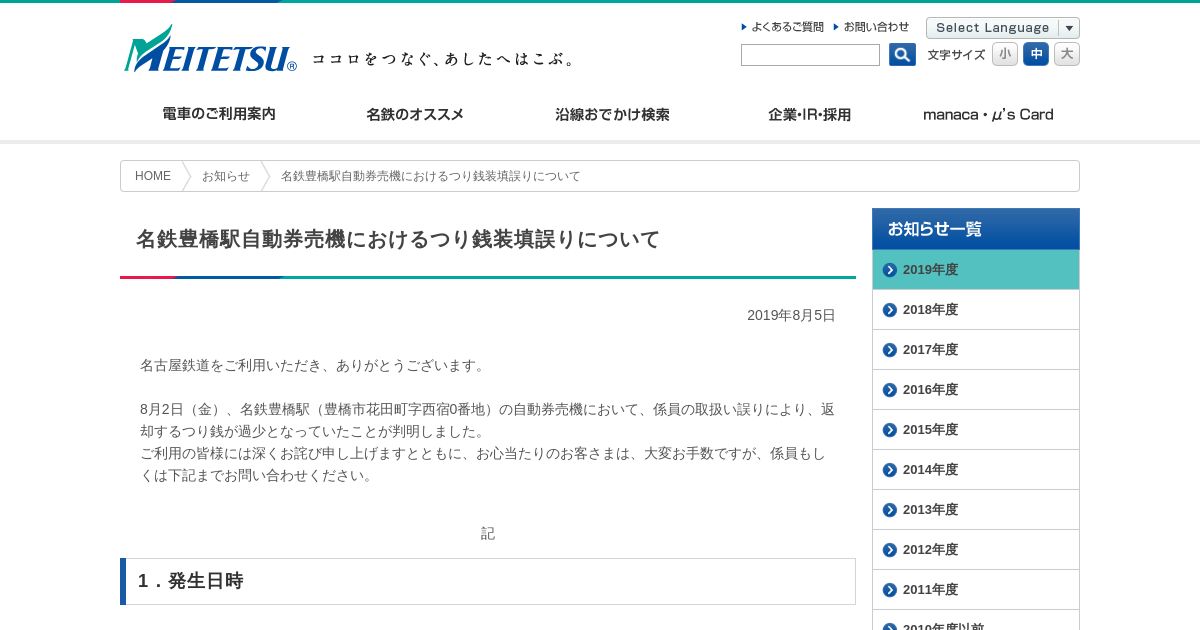Image resolution: width=1200 pixels, height=630 pixels.
Task: Click the お知らせ一覧 sidebar header
Action: [x=976, y=229]
